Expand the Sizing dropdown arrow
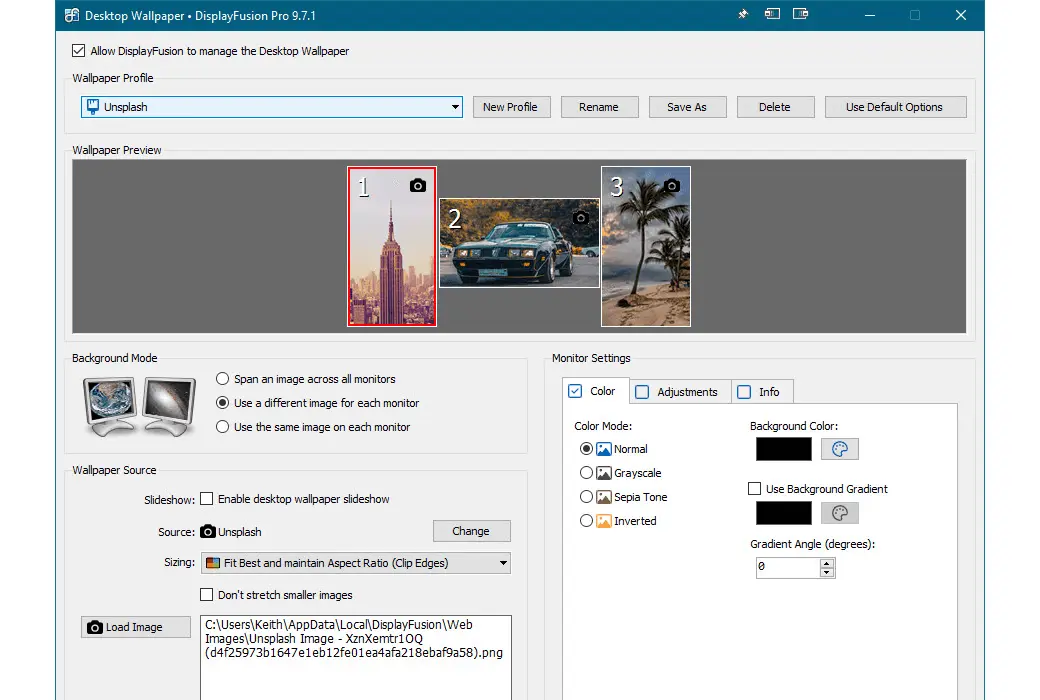 pyautogui.click(x=503, y=563)
